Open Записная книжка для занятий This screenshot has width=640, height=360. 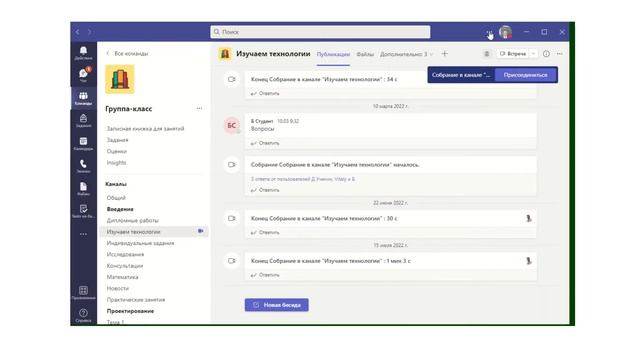pos(145,129)
